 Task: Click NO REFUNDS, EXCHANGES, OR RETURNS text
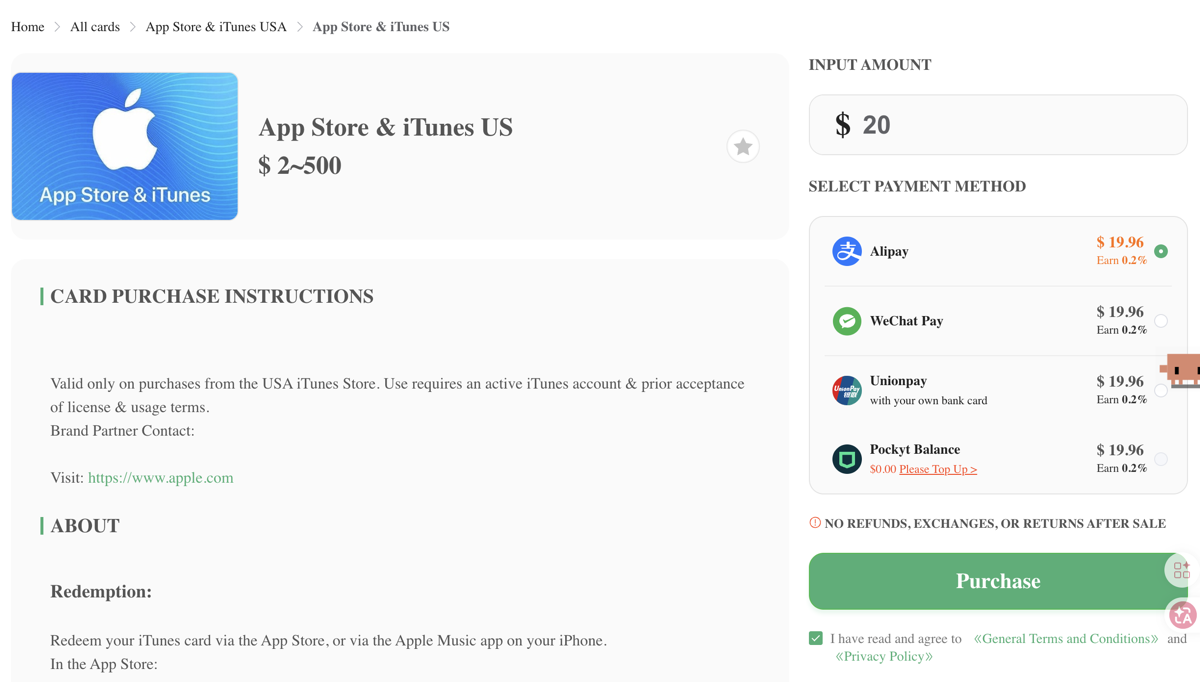tap(995, 524)
